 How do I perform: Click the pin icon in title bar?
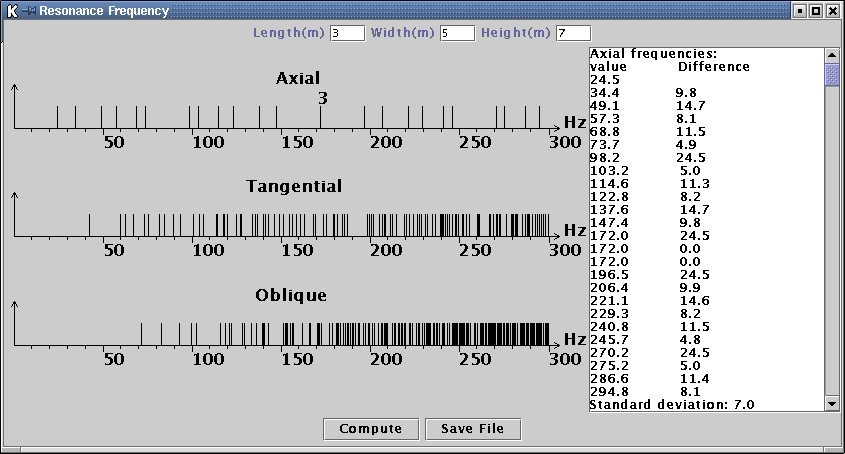tap(28, 10)
